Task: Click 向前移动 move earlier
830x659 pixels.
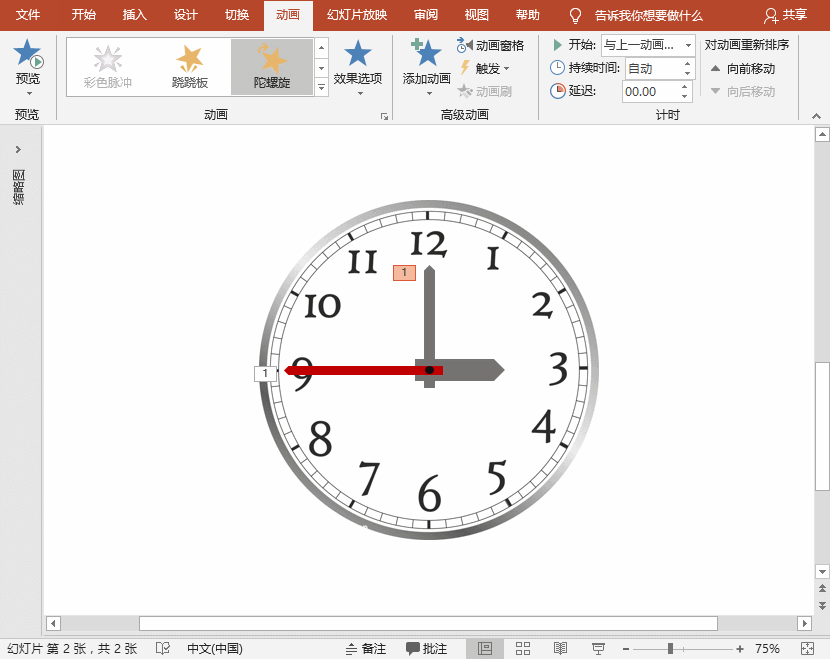Action: (743, 68)
